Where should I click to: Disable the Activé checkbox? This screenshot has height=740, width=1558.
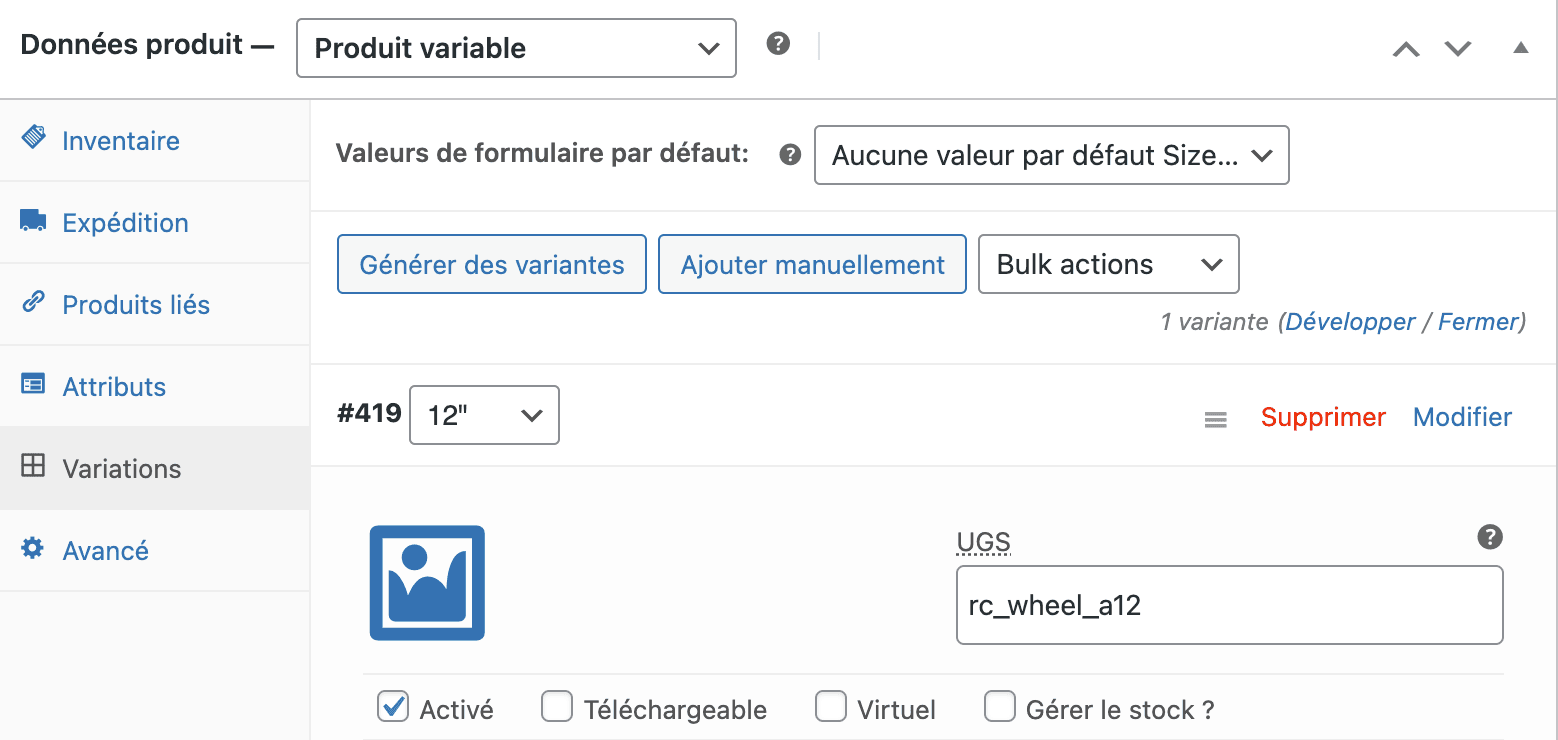(x=393, y=707)
